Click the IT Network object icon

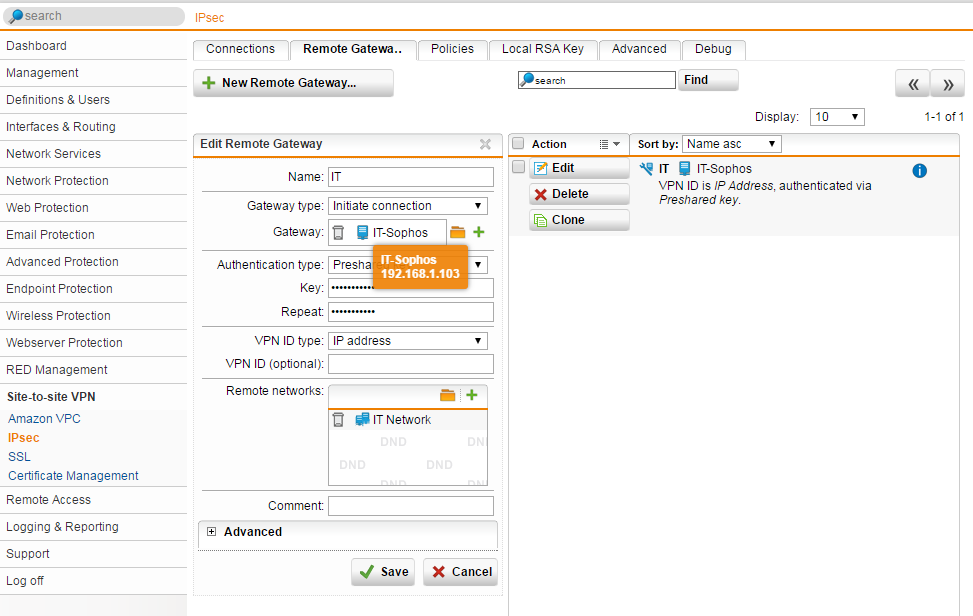point(362,420)
